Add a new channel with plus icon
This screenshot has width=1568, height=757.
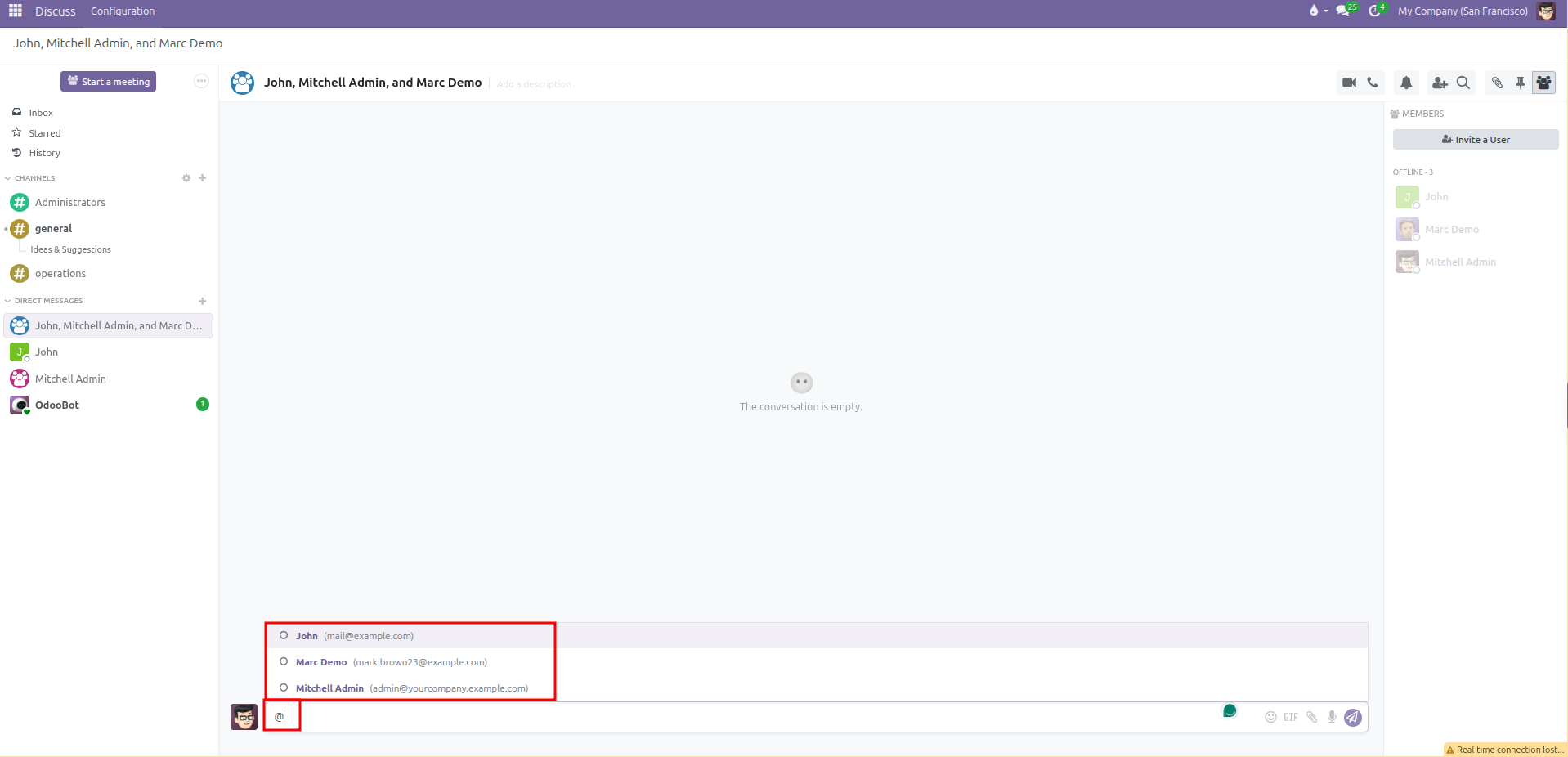click(203, 178)
